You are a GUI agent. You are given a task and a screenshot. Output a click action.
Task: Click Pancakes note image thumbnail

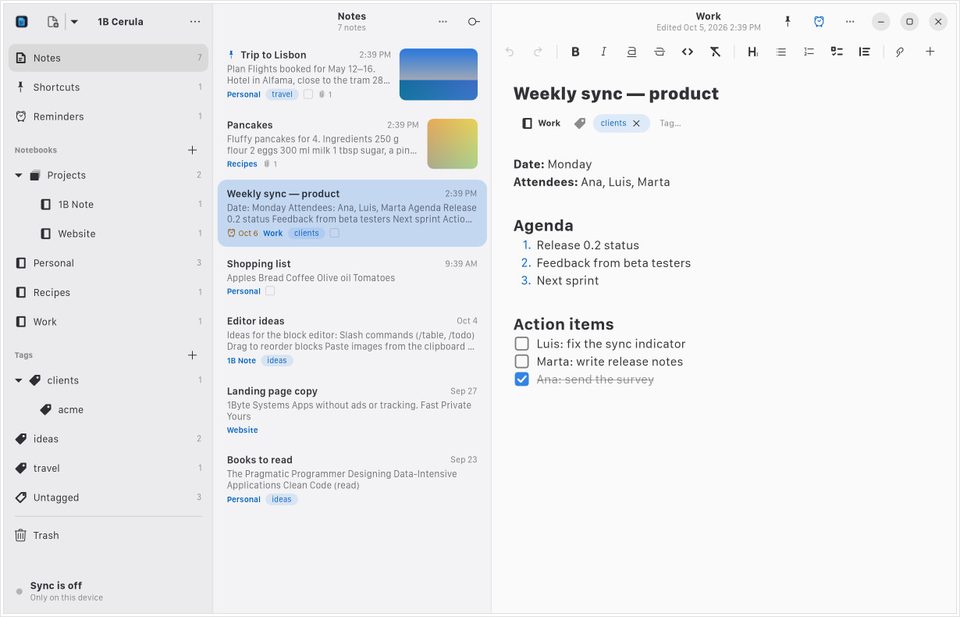(452, 144)
